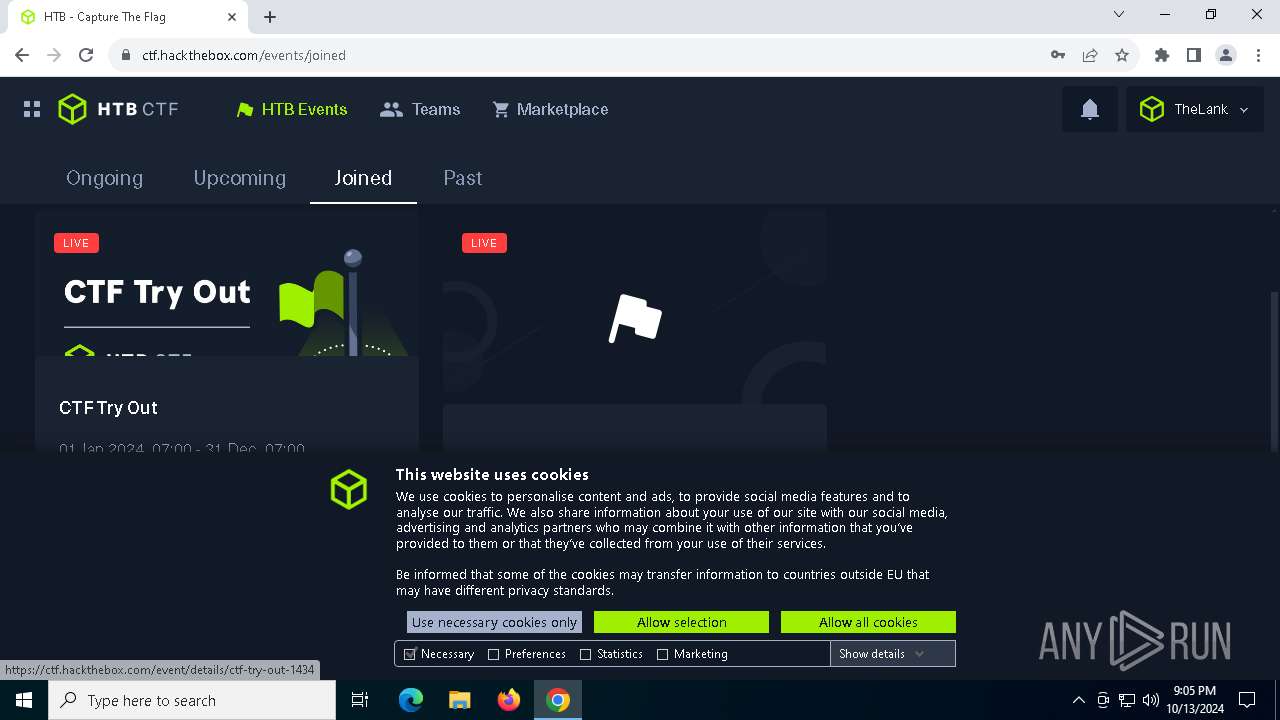The height and width of the screenshot is (720, 1280).
Task: Click the CTF Try Out banner image
Action: [226, 284]
